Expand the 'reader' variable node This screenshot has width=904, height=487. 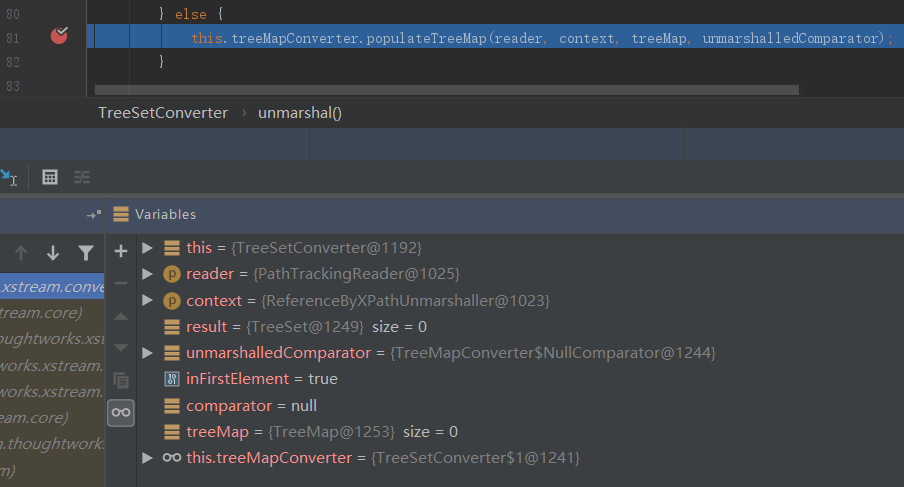click(x=148, y=273)
